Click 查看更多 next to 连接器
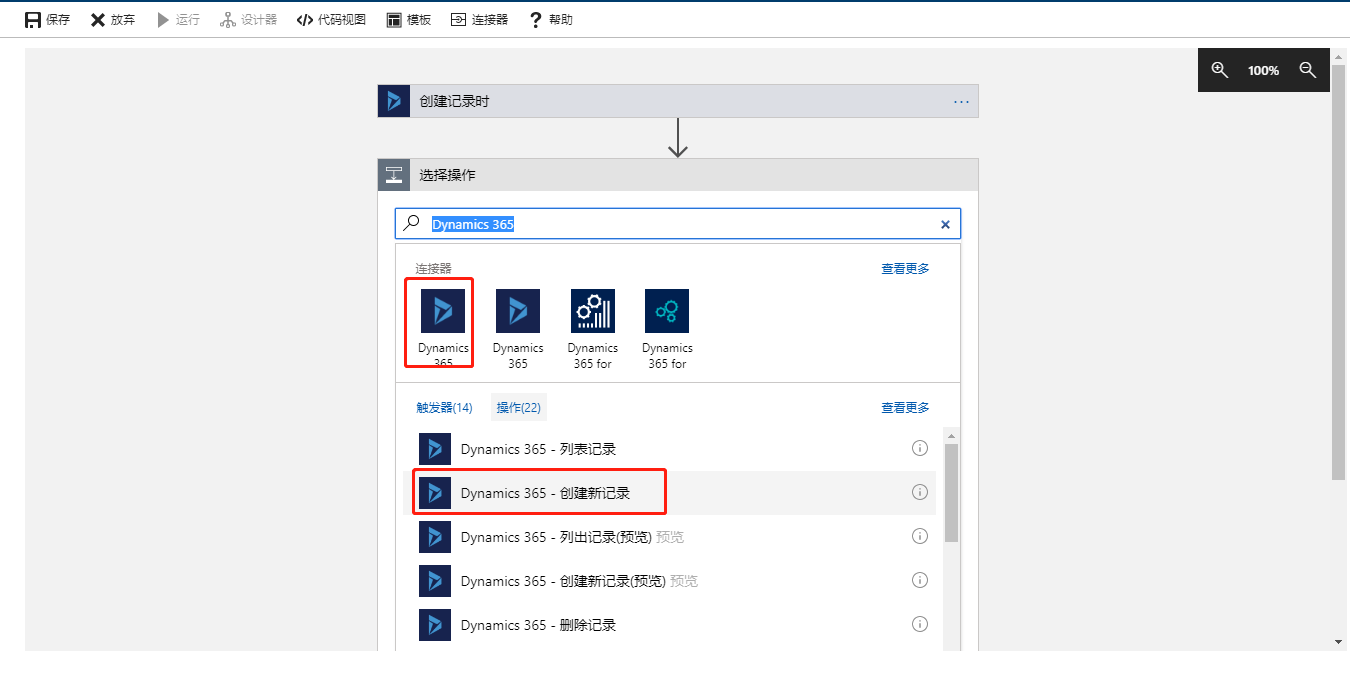Image resolution: width=1350 pixels, height=675 pixels. coord(905,268)
